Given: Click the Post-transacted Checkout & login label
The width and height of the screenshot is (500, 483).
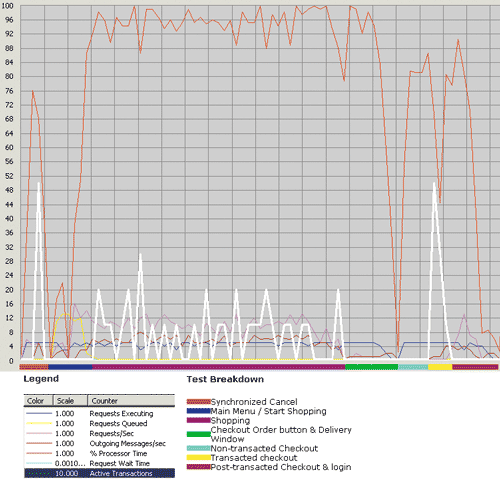Looking at the screenshot, I should [281, 467].
